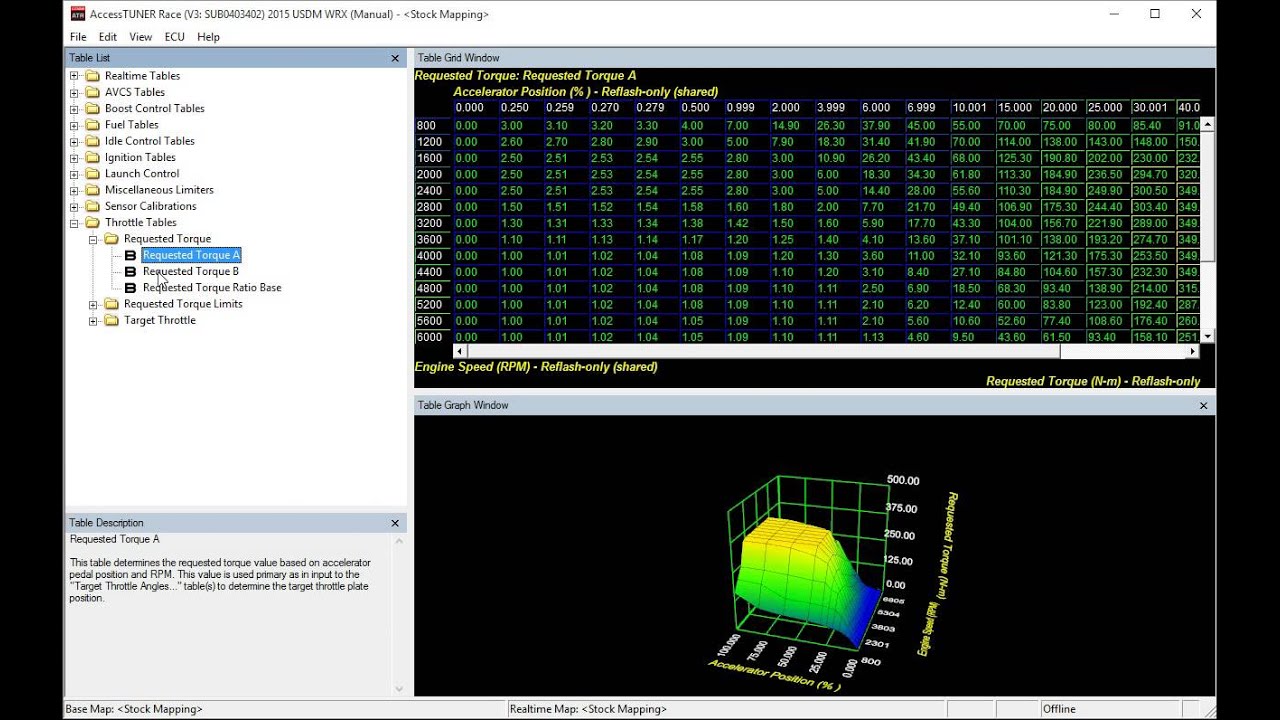Click the Ignition Tables folder icon
The width and height of the screenshot is (1280, 720).
(93, 157)
